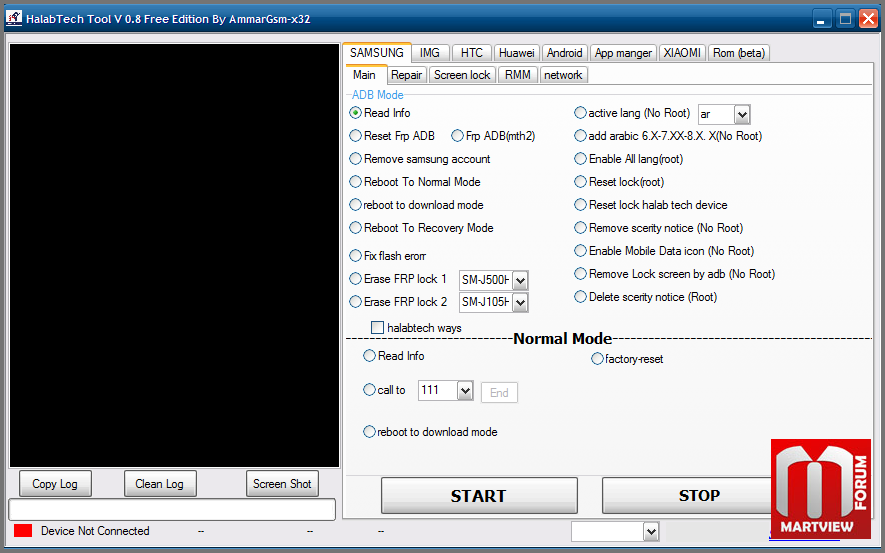Select ADB Mode Read Info radio button
The width and height of the screenshot is (885, 553).
(355, 113)
